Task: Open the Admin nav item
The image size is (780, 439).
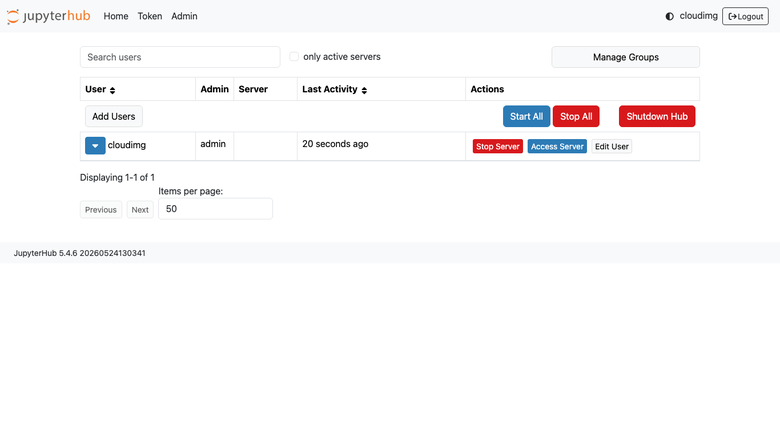Action: [x=184, y=16]
